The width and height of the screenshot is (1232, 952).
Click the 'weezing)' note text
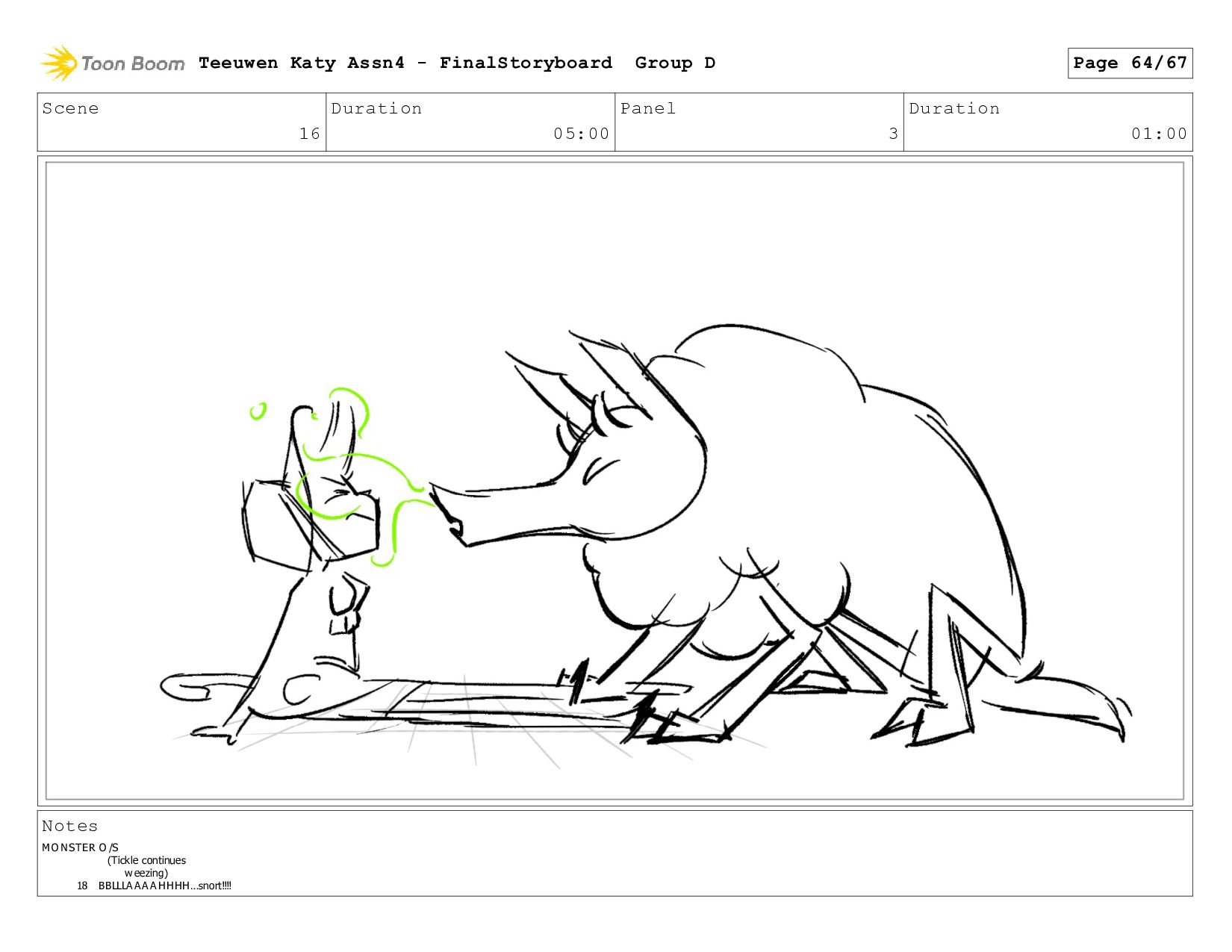[146, 873]
